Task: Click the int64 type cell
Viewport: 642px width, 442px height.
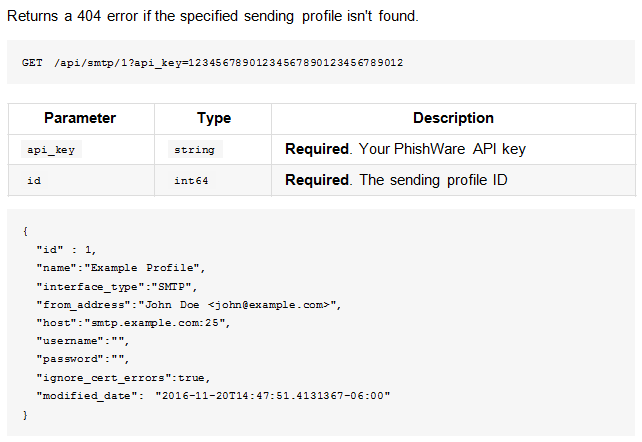Action: [x=191, y=180]
